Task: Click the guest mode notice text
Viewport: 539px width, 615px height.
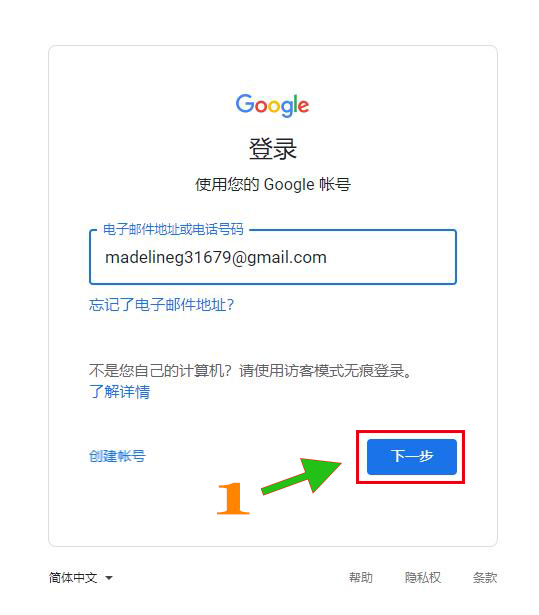Action: click(250, 370)
